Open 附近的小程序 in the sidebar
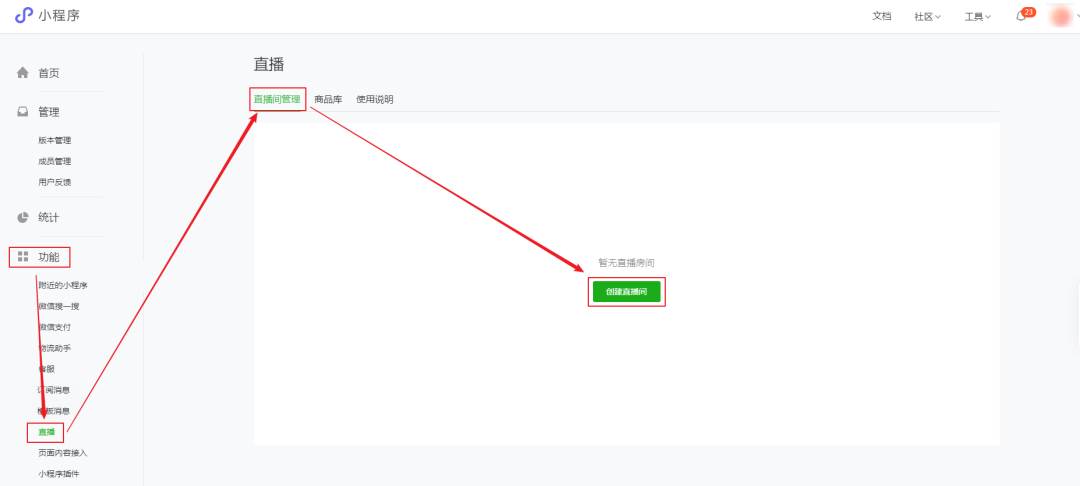The width and height of the screenshot is (1080, 486). pyautogui.click(x=63, y=285)
